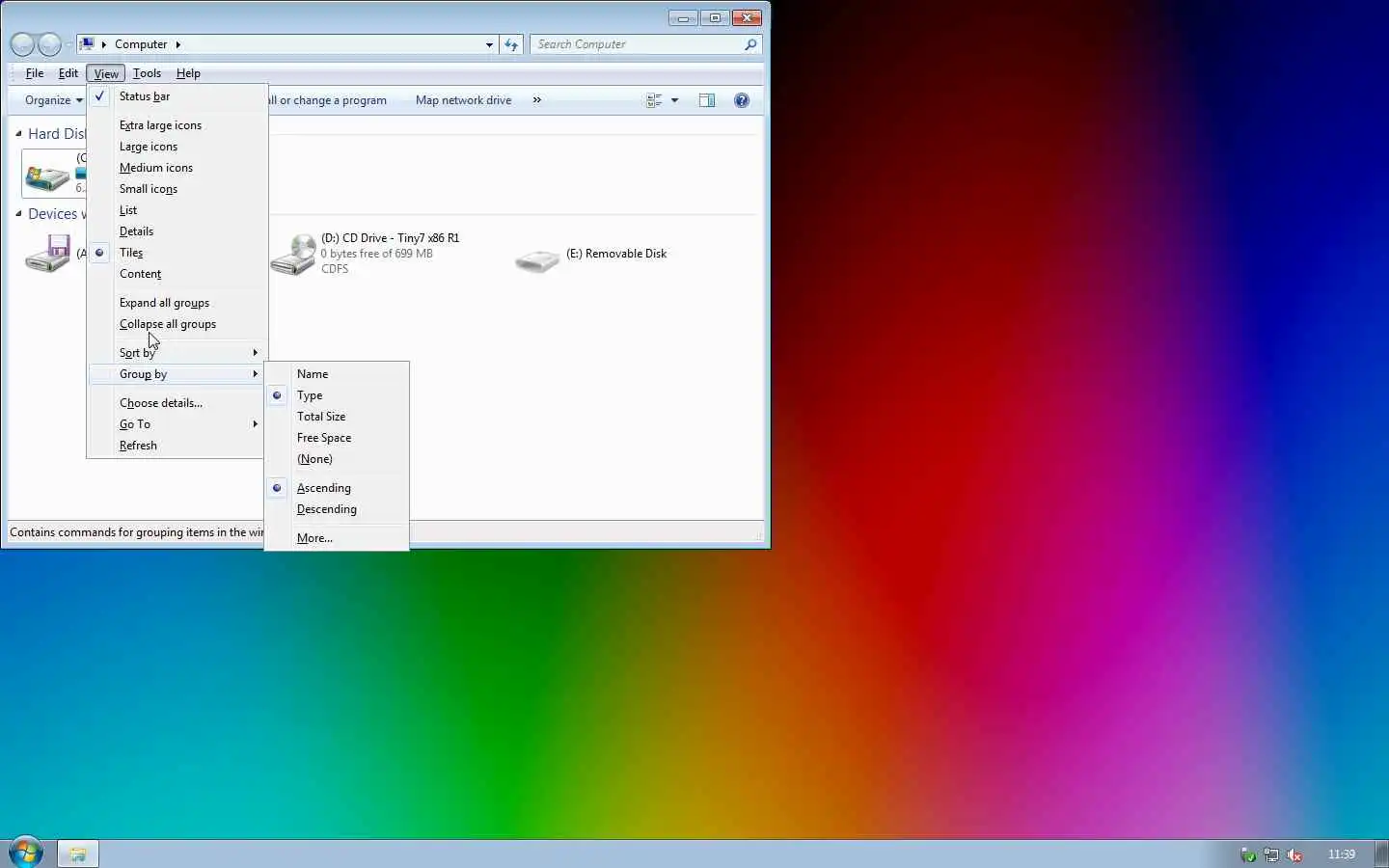Click the system clock showing 11:39
Screen dimensions: 1389x868
click(x=1341, y=854)
